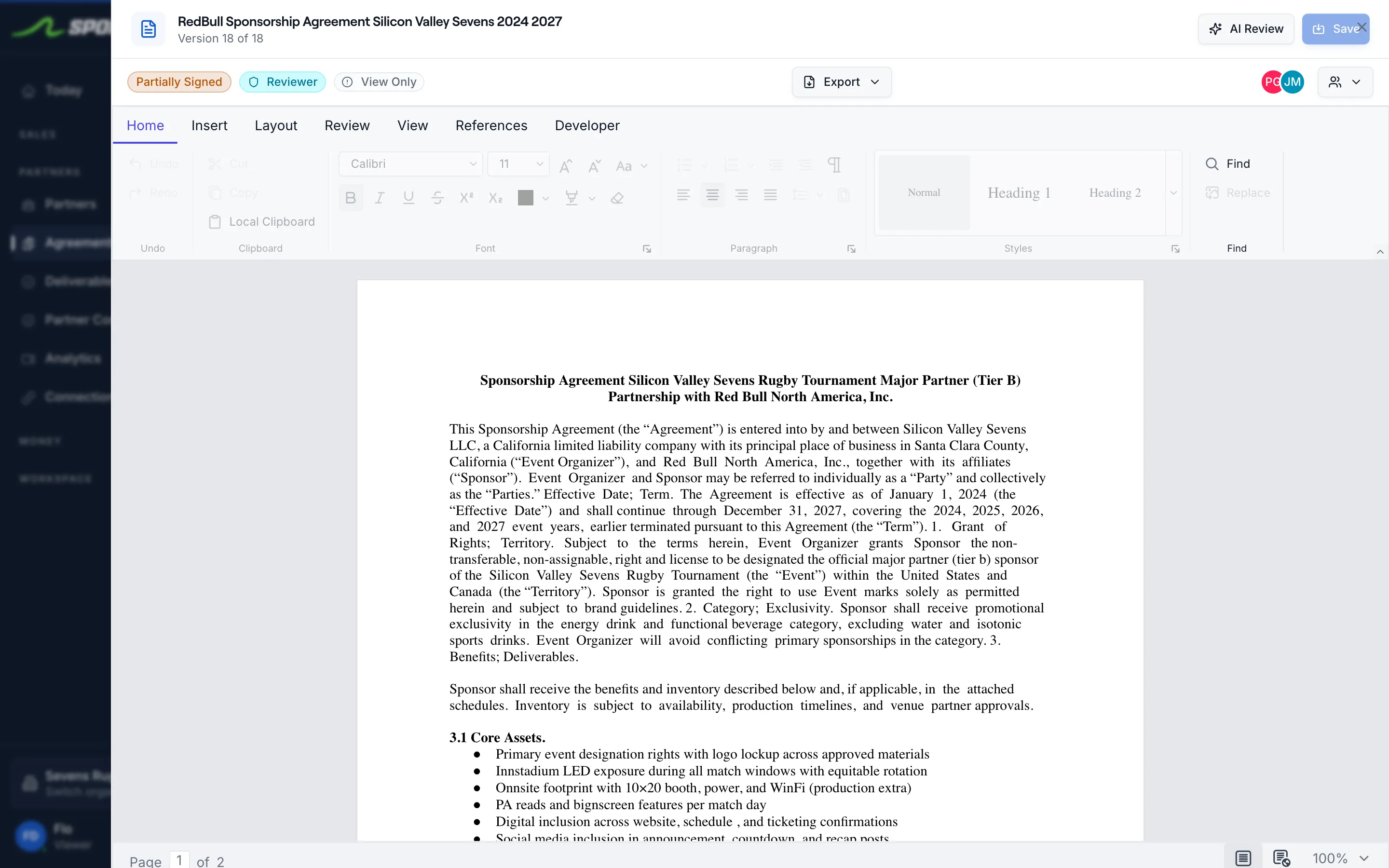Click the text highlight color icon

point(572,198)
